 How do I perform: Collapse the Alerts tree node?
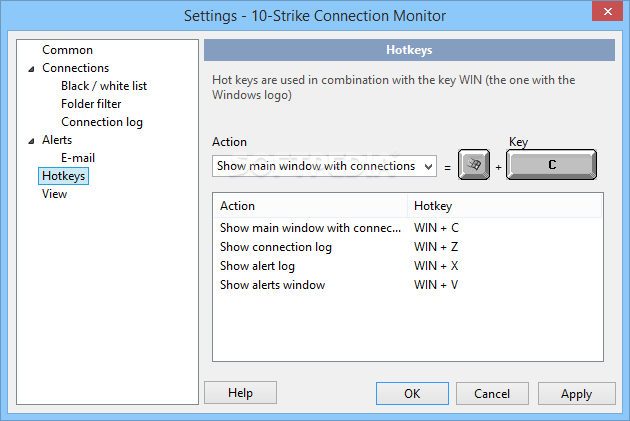click(31, 141)
